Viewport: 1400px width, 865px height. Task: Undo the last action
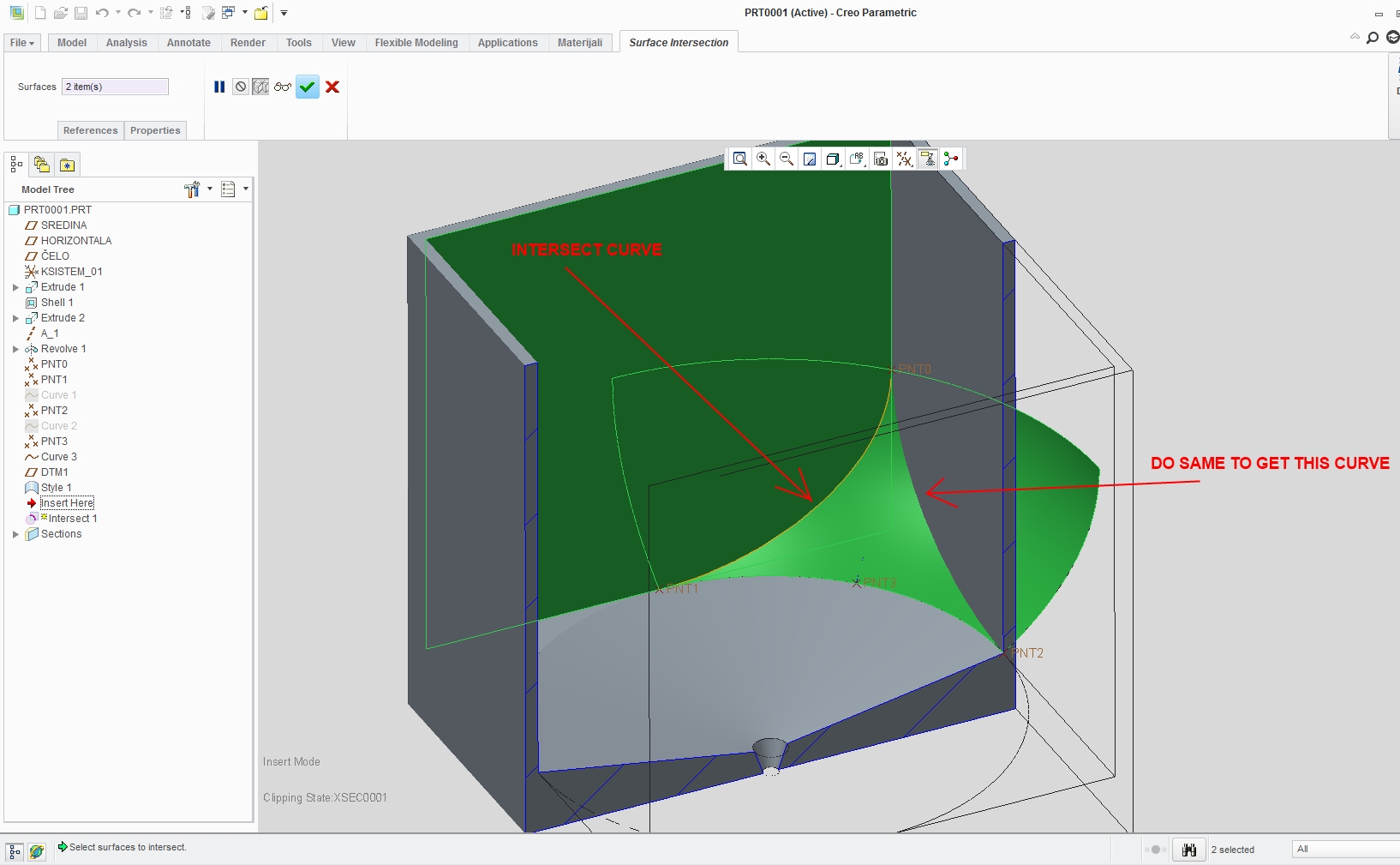pyautogui.click(x=102, y=13)
